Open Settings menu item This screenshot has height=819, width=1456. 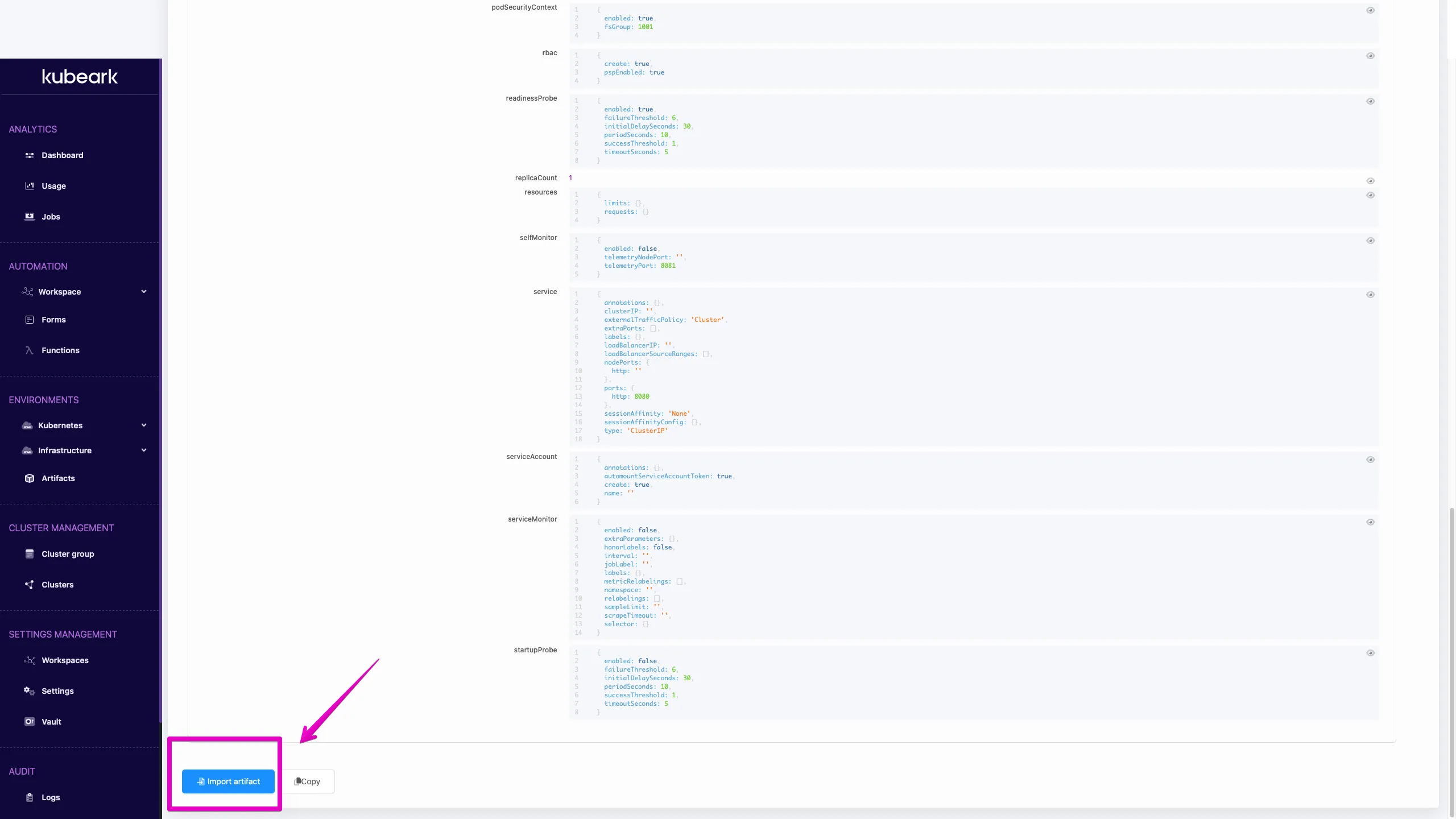(x=57, y=691)
